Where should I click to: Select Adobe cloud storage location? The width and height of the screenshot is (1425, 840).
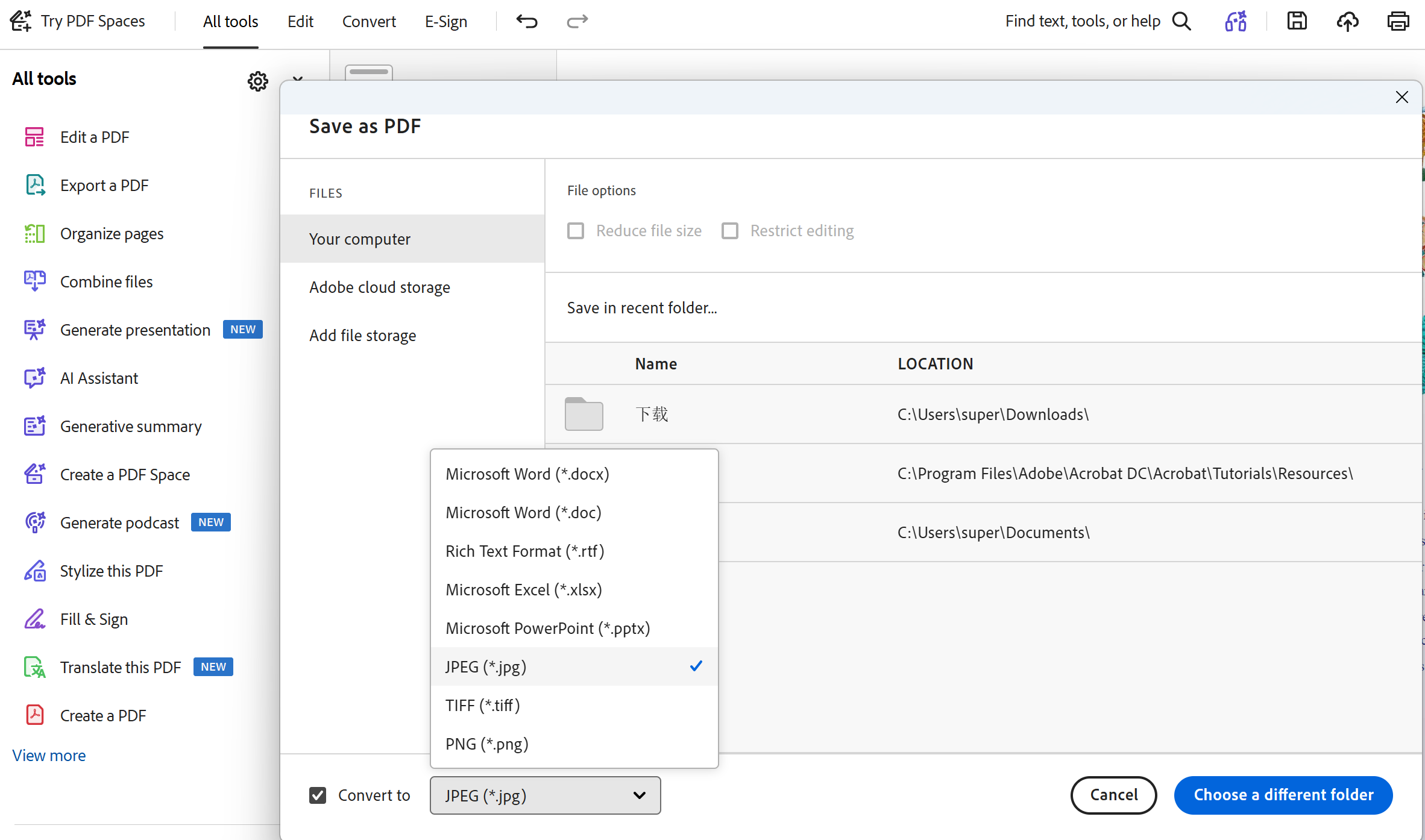pos(412,287)
